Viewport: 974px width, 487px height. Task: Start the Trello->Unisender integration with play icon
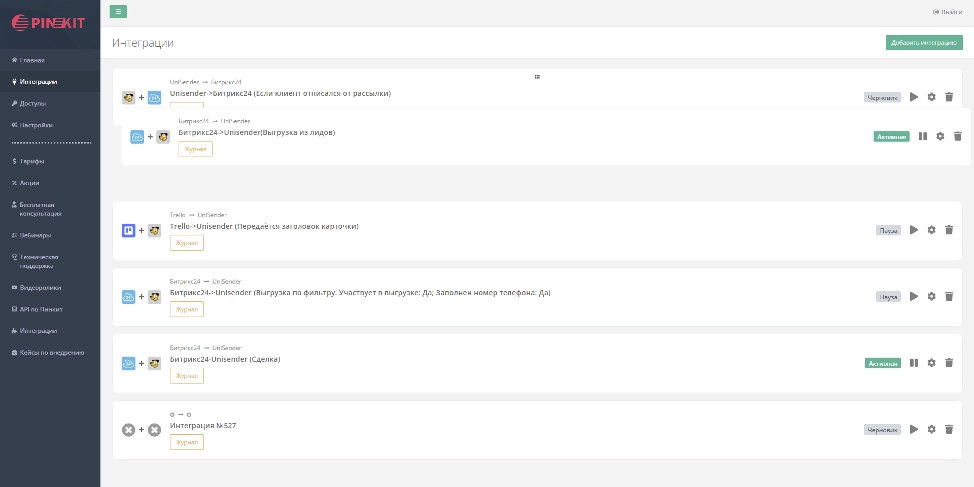913,230
